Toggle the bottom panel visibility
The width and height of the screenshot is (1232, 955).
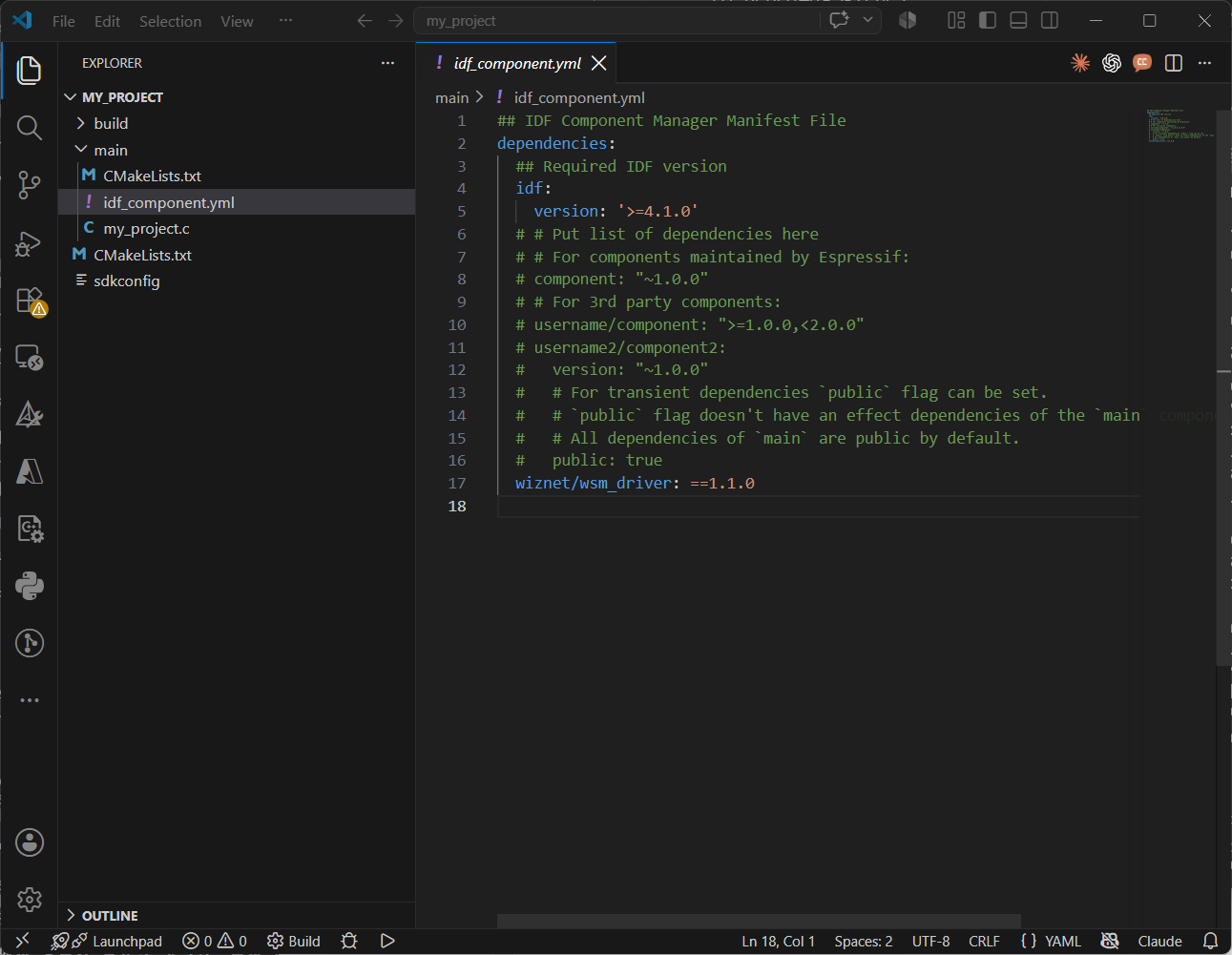(x=1018, y=20)
